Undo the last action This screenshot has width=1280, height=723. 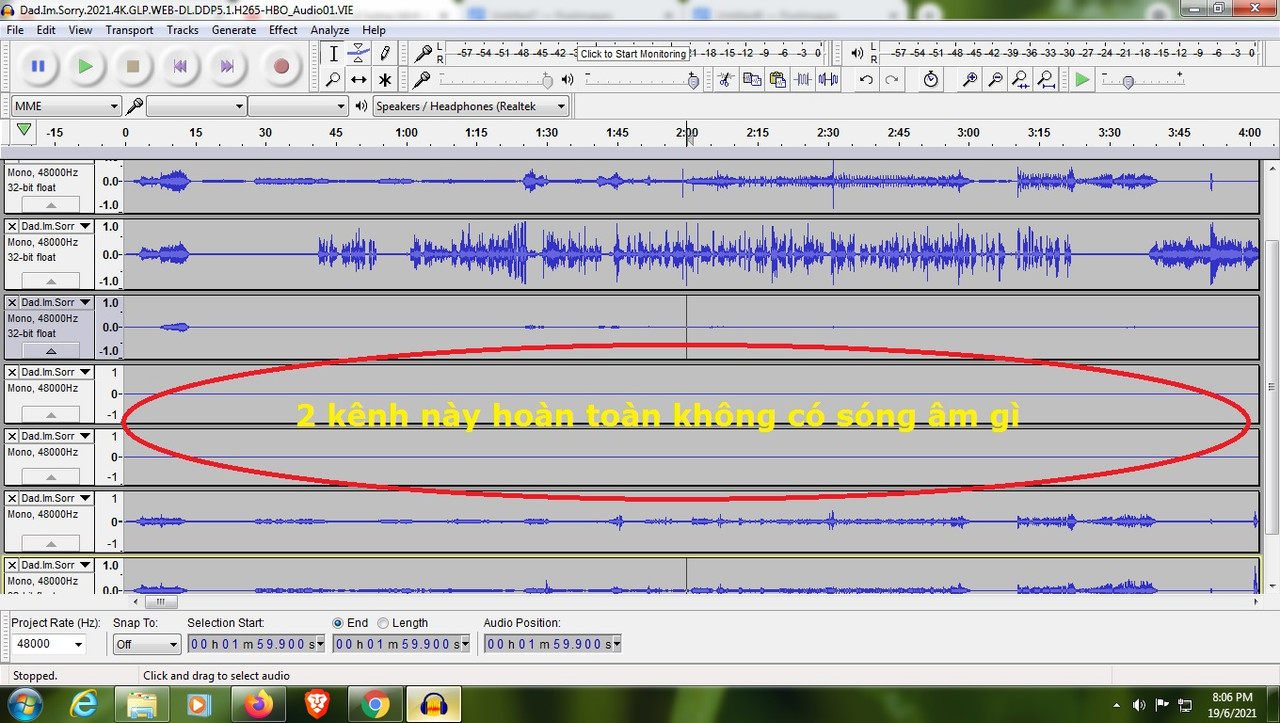click(x=866, y=79)
